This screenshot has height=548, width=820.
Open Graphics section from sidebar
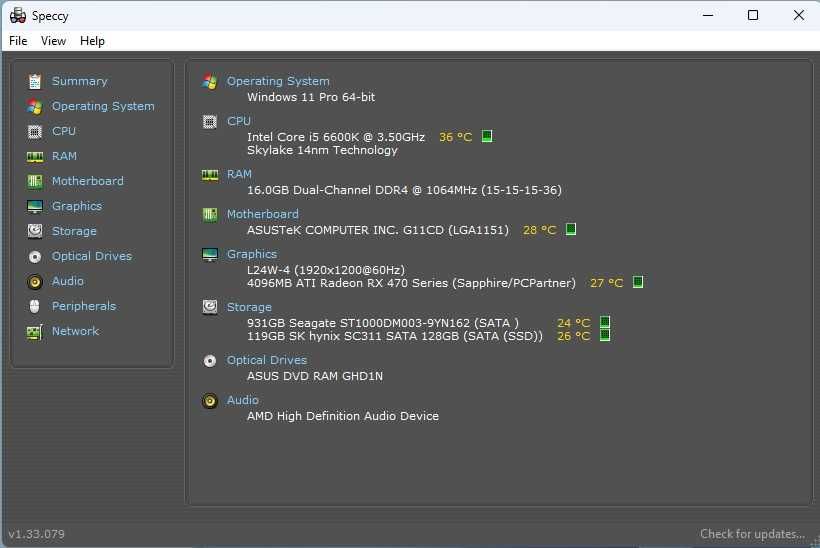tap(77, 206)
